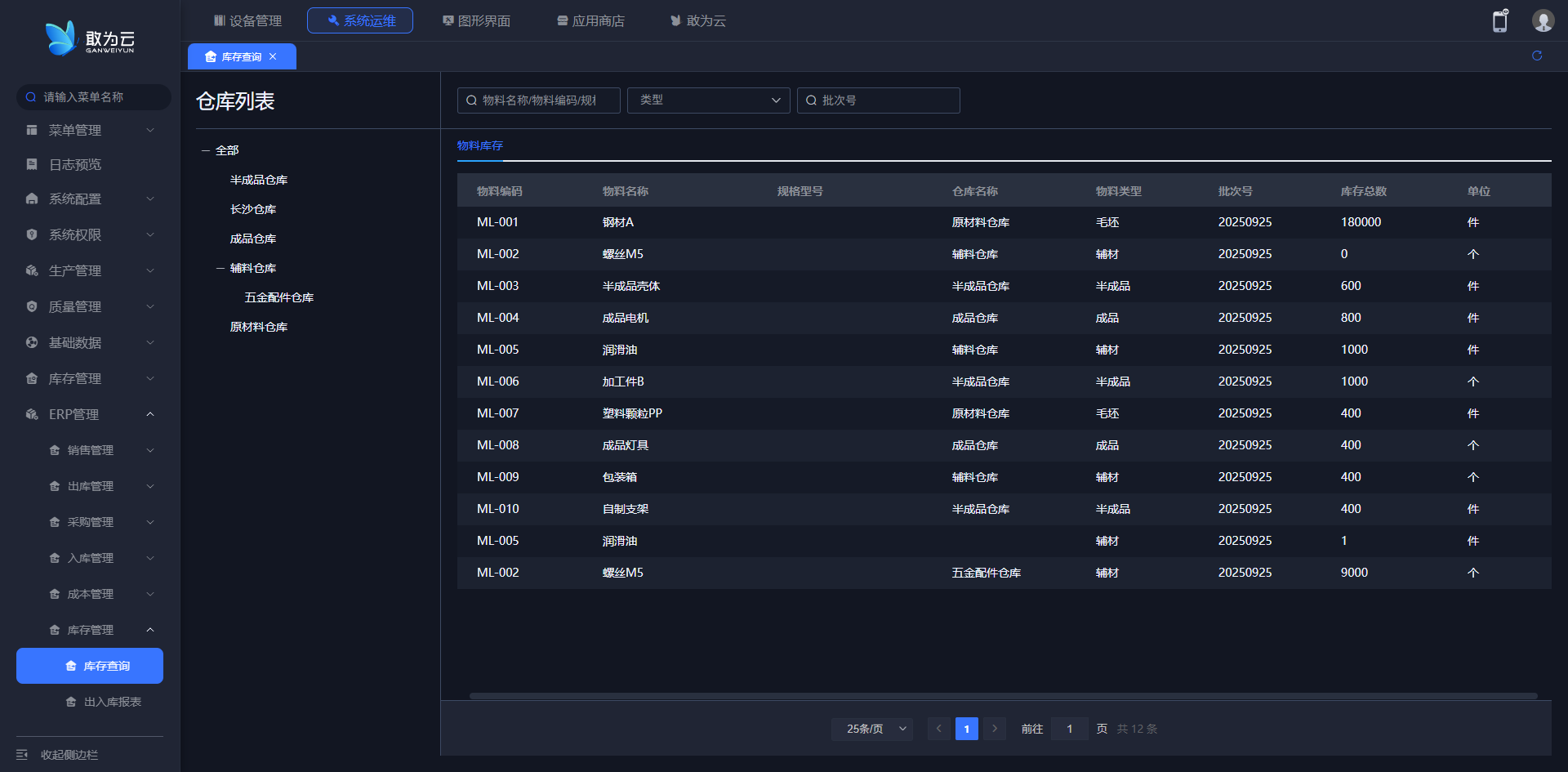Open the user avatar profile icon
Image resolution: width=1568 pixels, height=772 pixels.
pos(1542,21)
